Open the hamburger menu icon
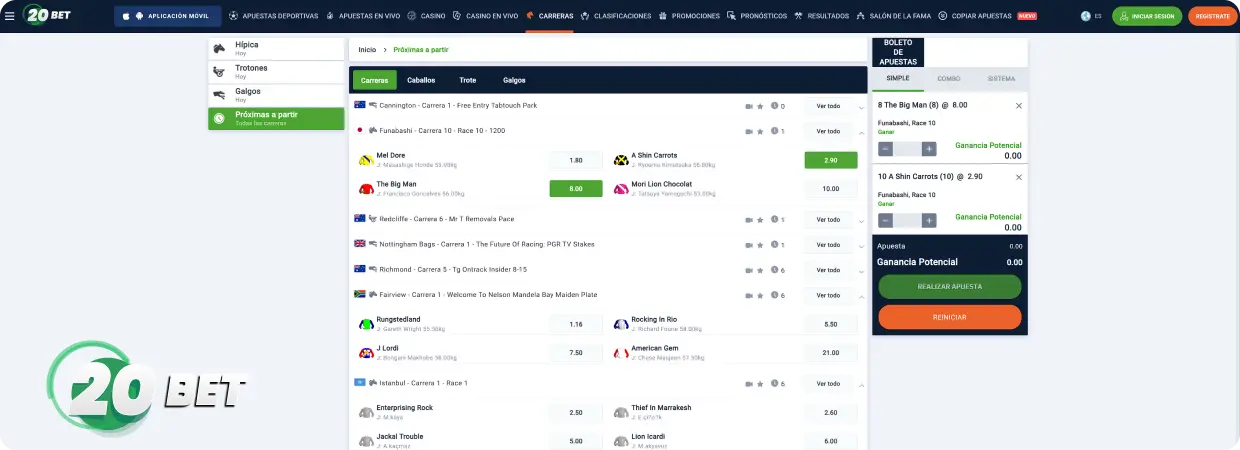Viewport: 1240px width, 450px height. tap(10, 16)
